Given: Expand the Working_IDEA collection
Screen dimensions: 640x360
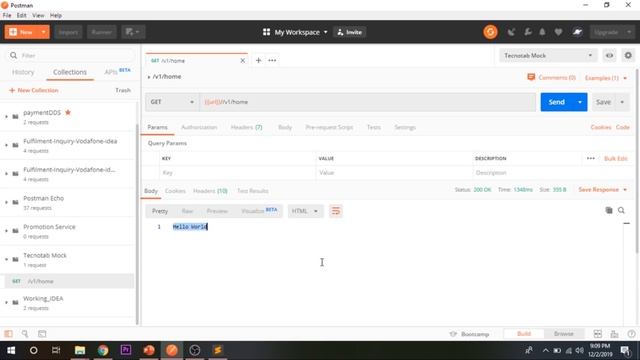Looking at the screenshot, I should [x=6, y=303].
